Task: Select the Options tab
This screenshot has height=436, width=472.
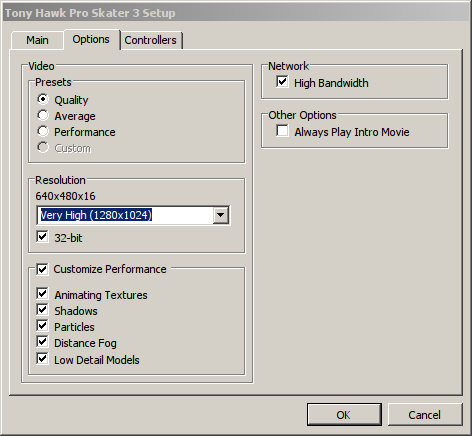Action: coord(91,39)
